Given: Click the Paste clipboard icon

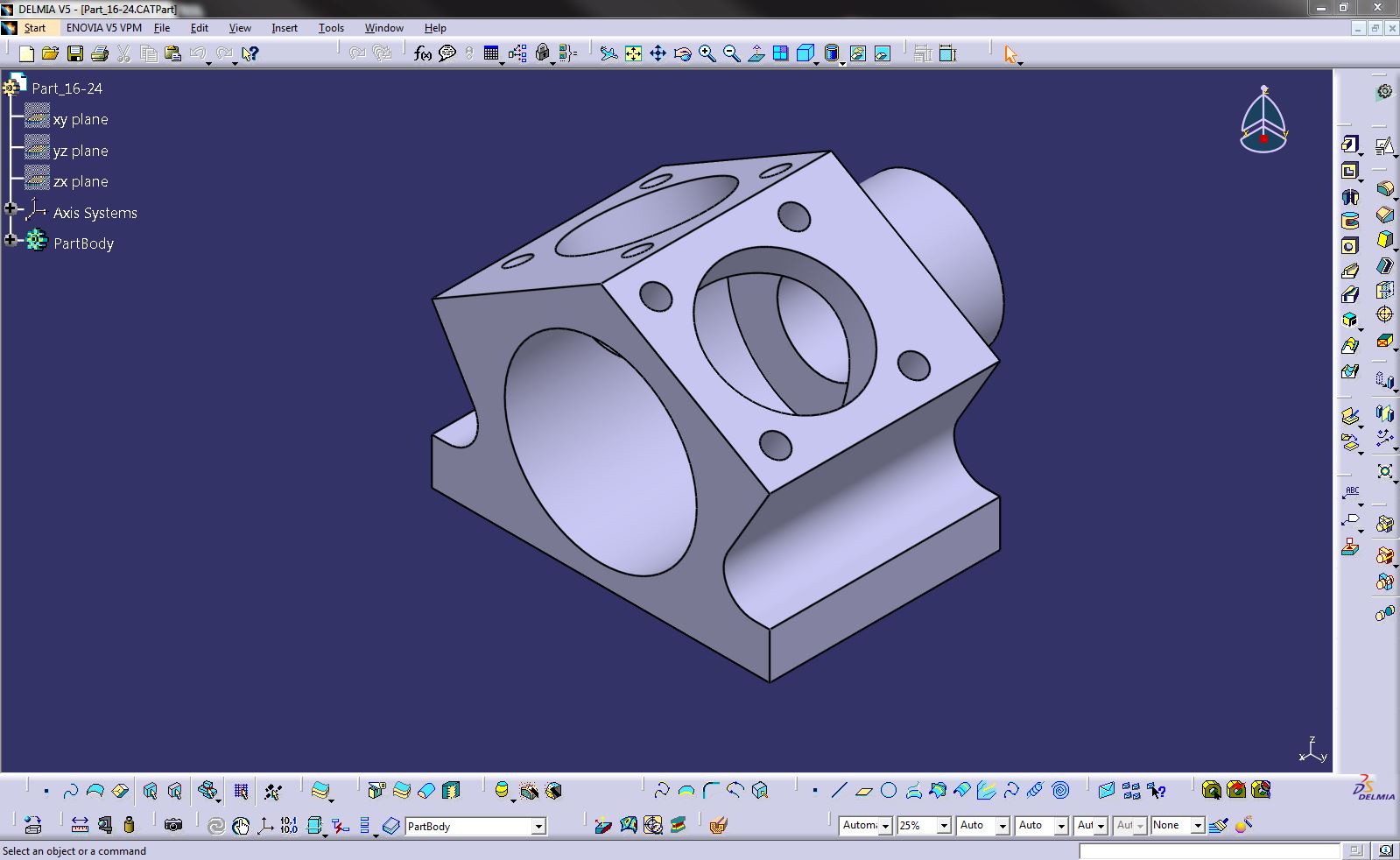Looking at the screenshot, I should click(172, 53).
